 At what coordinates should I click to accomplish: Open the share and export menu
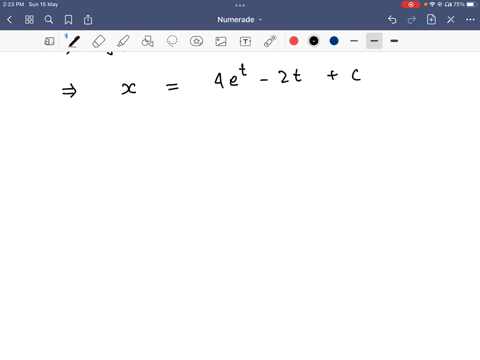pos(88,20)
